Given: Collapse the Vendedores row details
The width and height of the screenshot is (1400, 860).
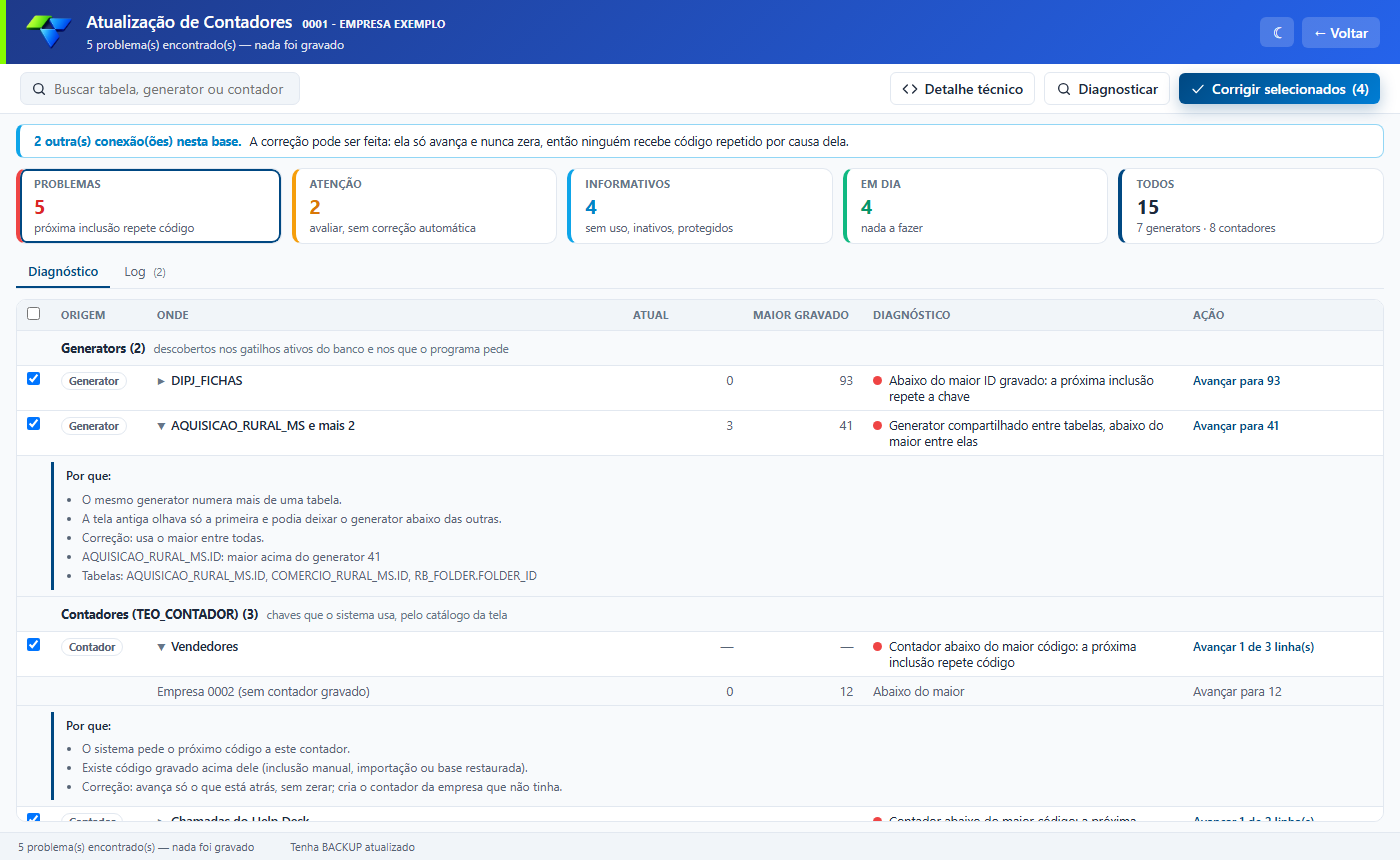Looking at the screenshot, I should pyautogui.click(x=162, y=647).
